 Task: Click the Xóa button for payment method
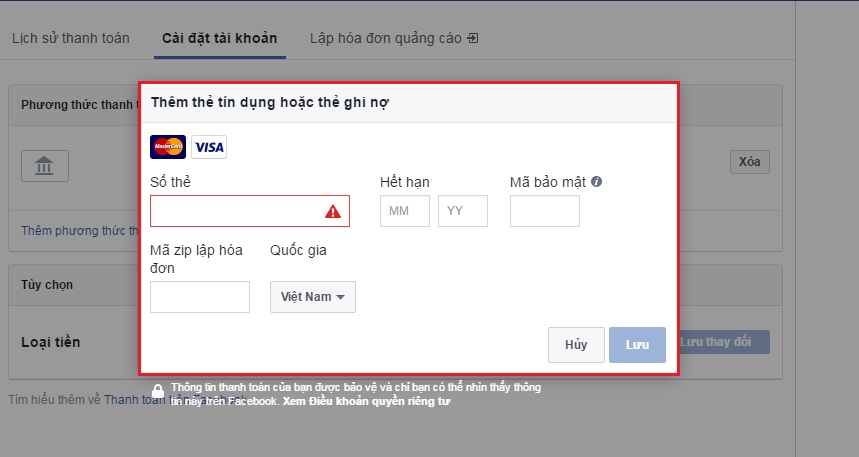pos(749,162)
